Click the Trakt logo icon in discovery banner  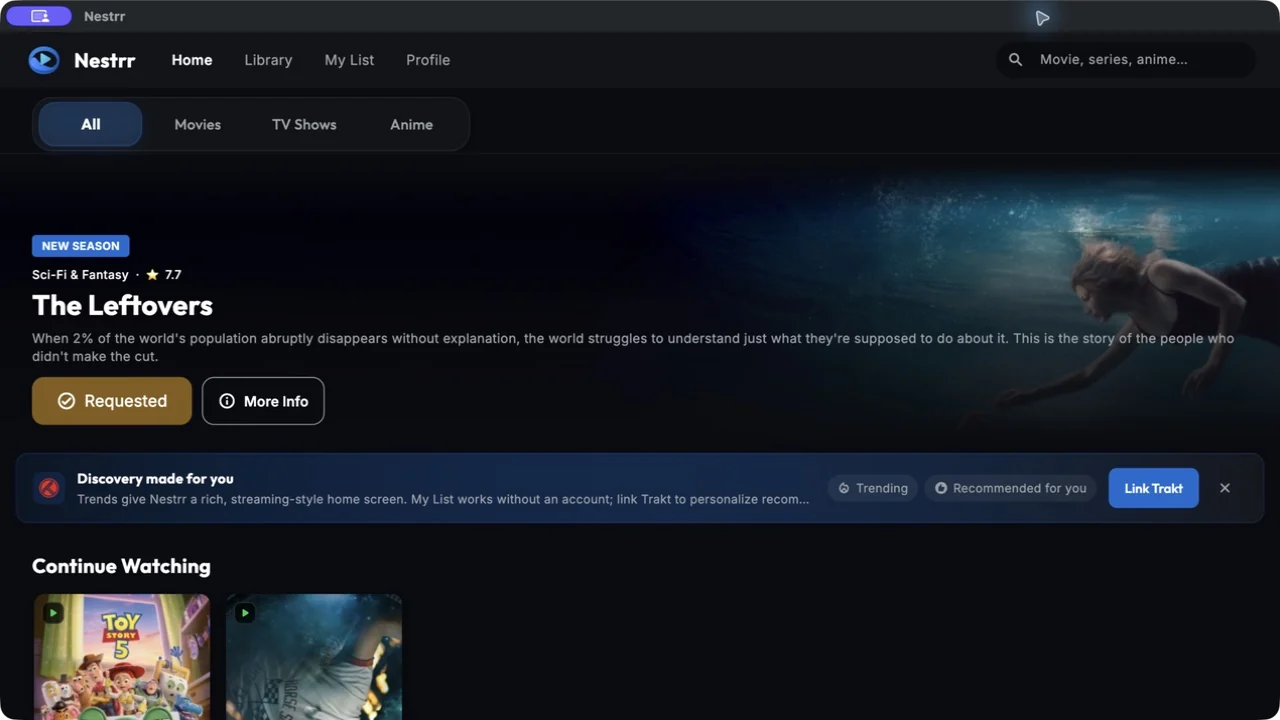pyautogui.click(x=49, y=488)
